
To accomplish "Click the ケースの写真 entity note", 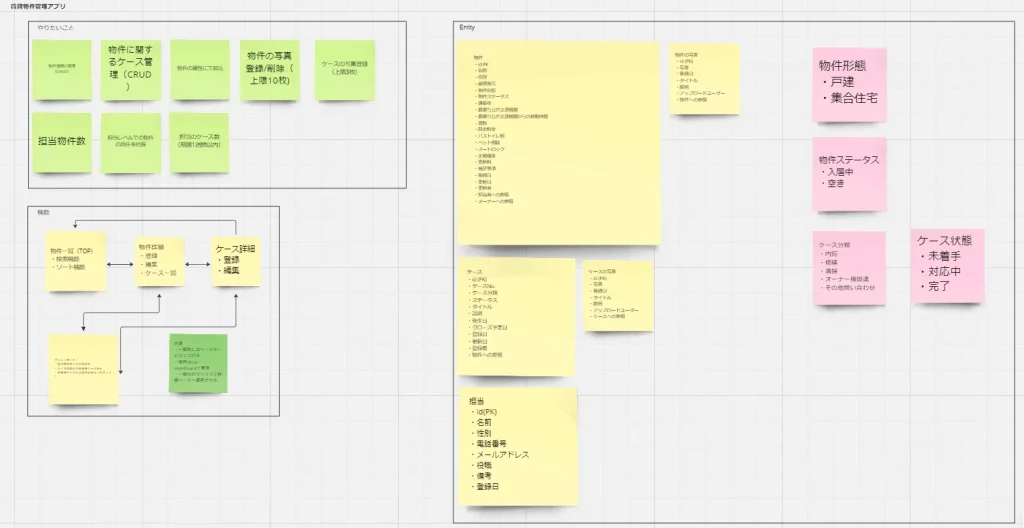I will coord(618,296).
